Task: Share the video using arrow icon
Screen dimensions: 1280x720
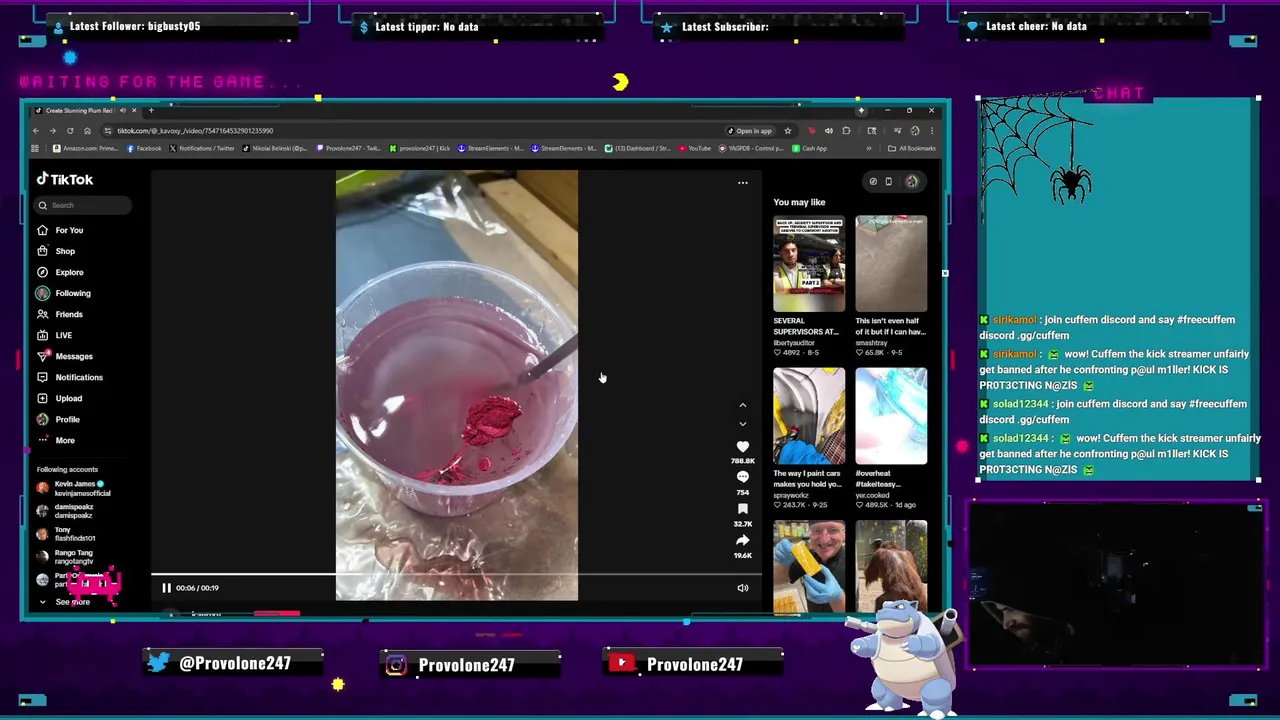Action: [x=742, y=541]
